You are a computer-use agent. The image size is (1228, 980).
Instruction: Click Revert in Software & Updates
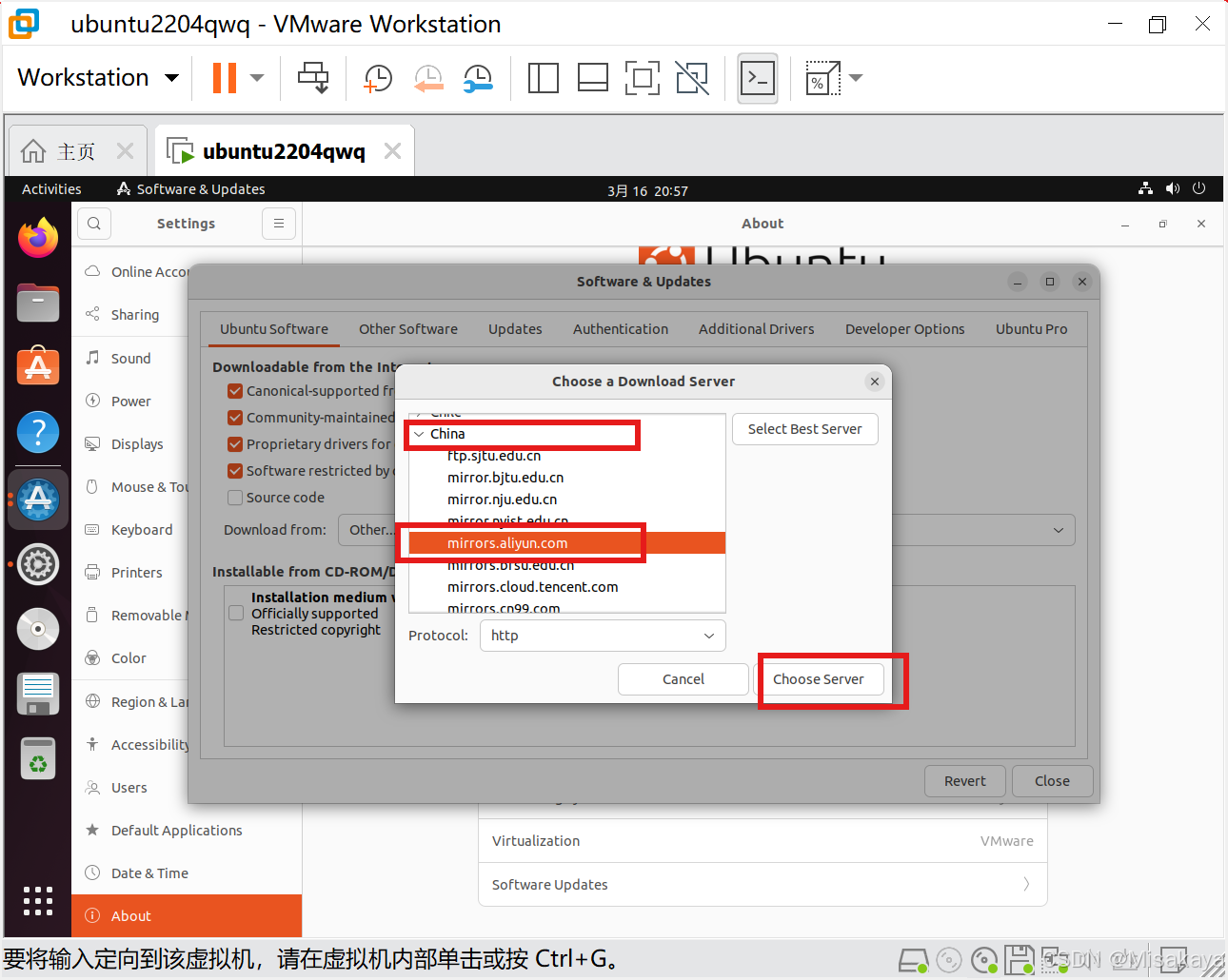pos(965,781)
